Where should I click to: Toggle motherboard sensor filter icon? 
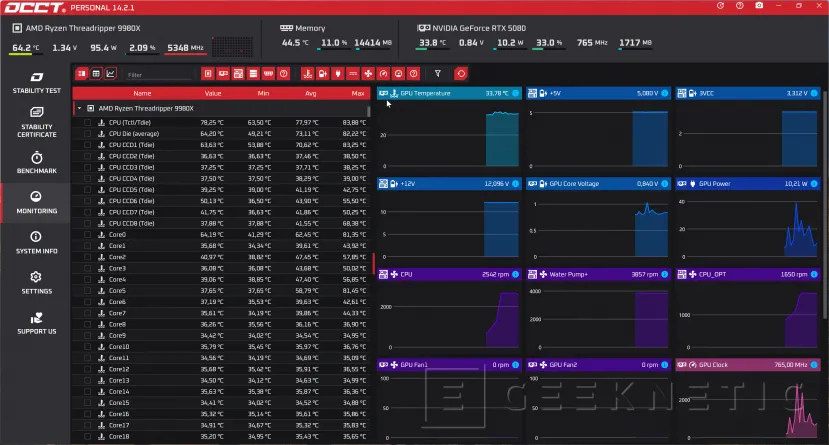click(238, 73)
